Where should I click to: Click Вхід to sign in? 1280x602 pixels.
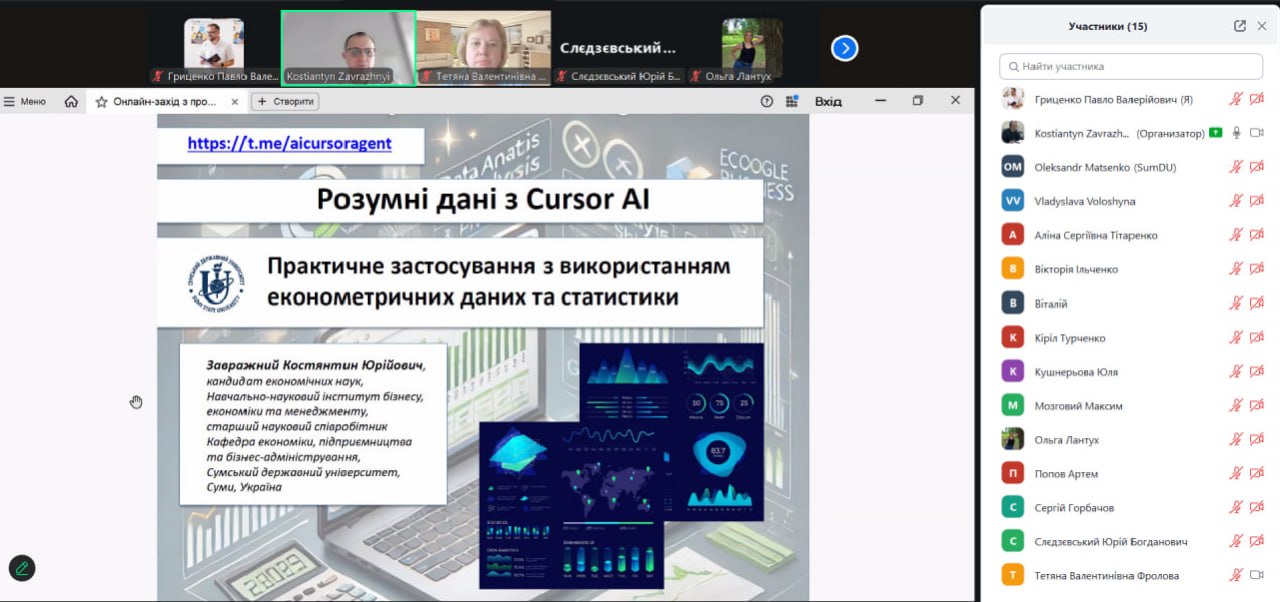tap(828, 101)
